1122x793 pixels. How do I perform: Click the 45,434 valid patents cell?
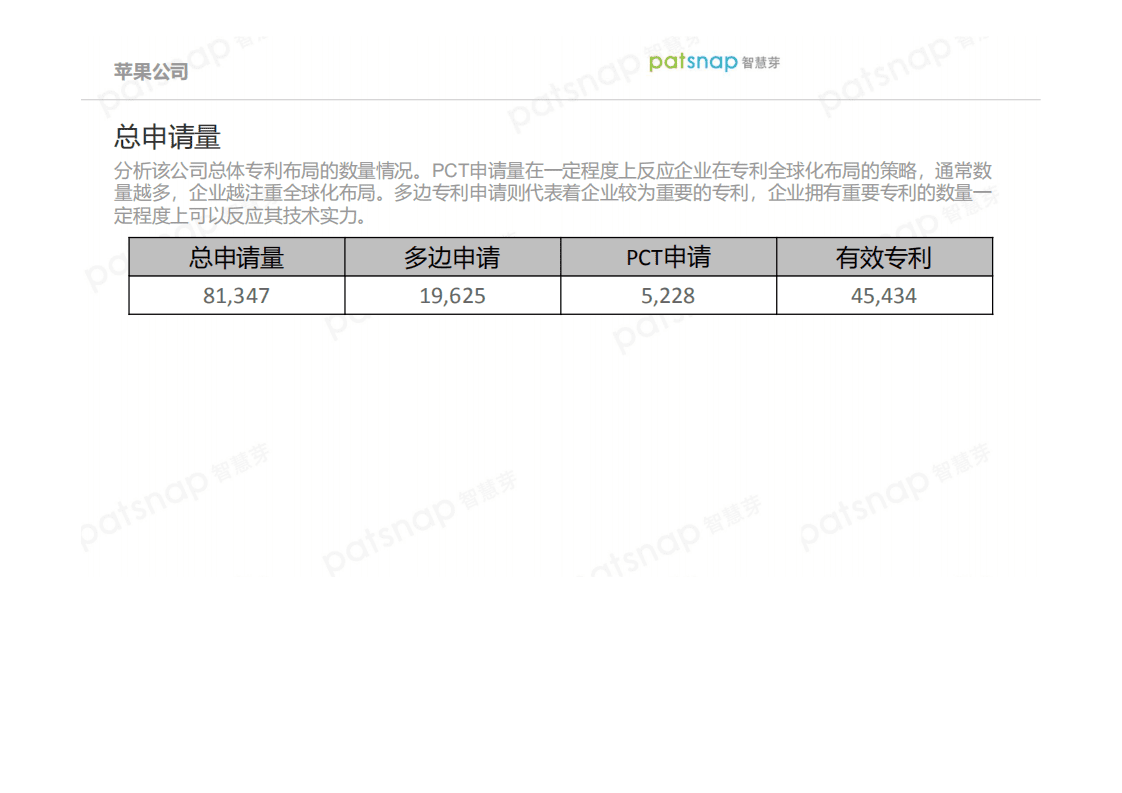pos(883,295)
